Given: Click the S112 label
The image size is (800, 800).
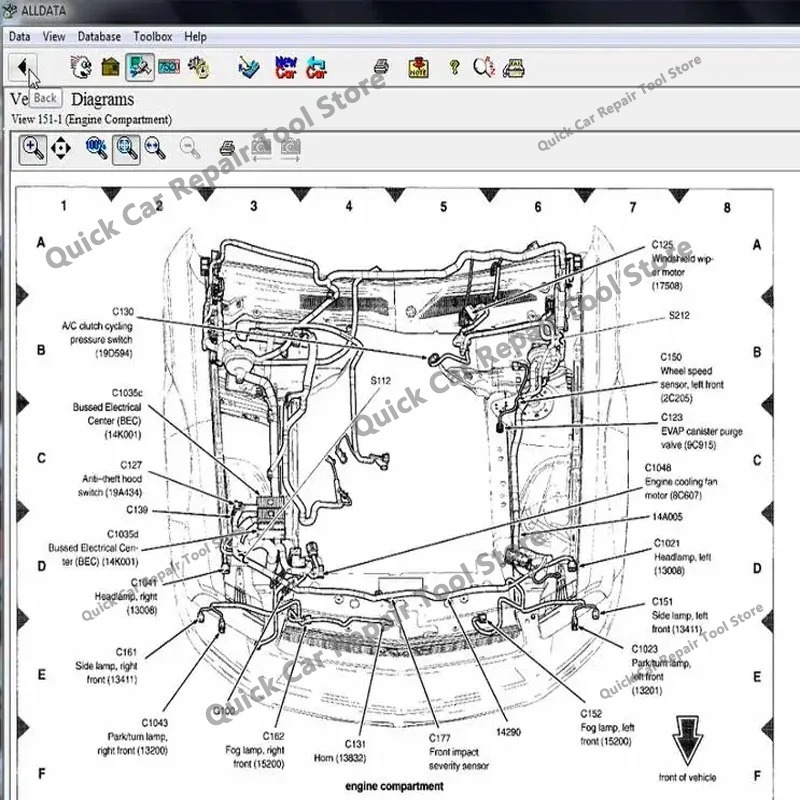Looking at the screenshot, I should pyautogui.click(x=381, y=380).
